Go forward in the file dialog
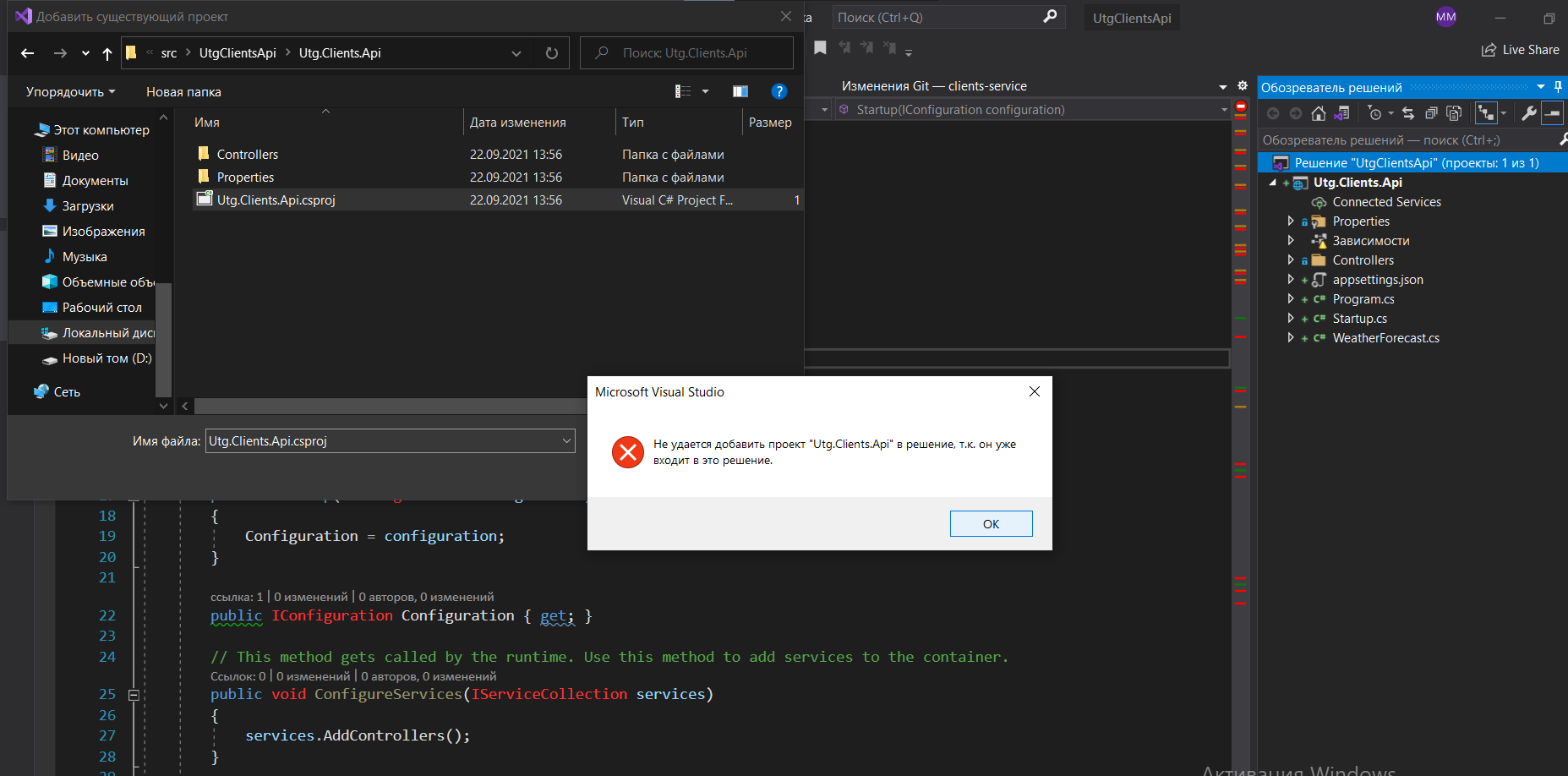The width and height of the screenshot is (1568, 776). (60, 53)
